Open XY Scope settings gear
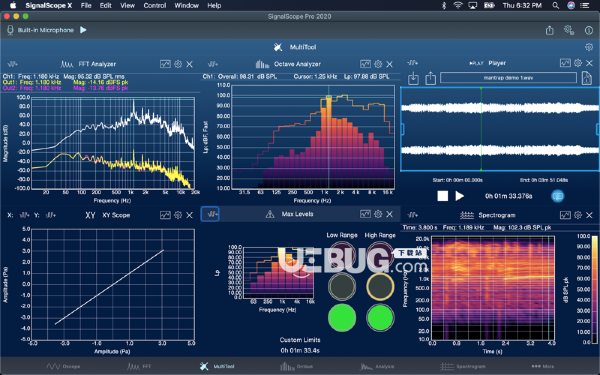The height and width of the screenshot is (375, 600). coord(178,215)
